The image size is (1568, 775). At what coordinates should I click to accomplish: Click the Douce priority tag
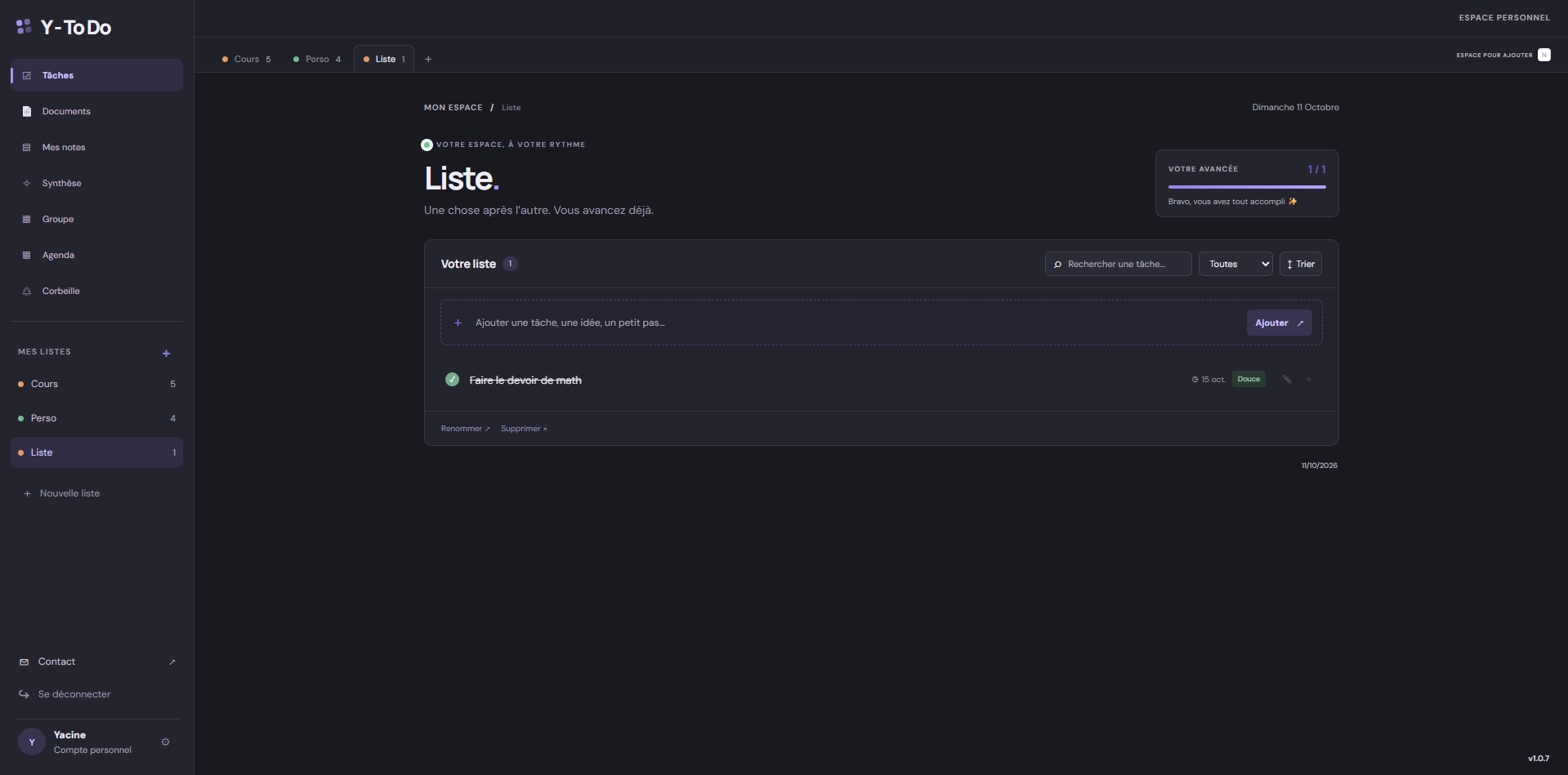click(x=1249, y=379)
